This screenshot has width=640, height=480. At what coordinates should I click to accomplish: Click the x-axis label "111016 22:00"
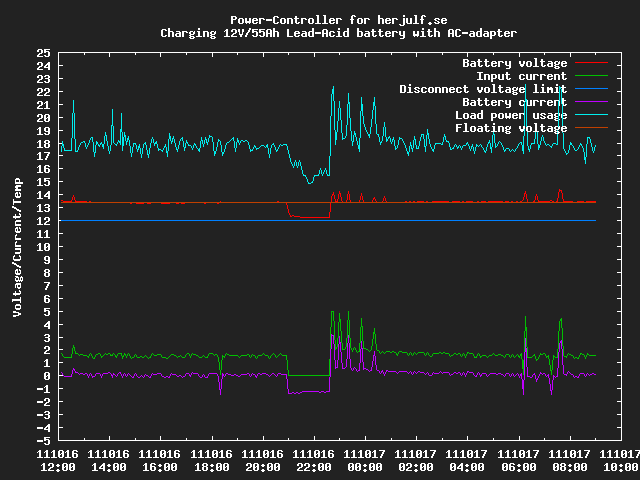tap(314, 460)
